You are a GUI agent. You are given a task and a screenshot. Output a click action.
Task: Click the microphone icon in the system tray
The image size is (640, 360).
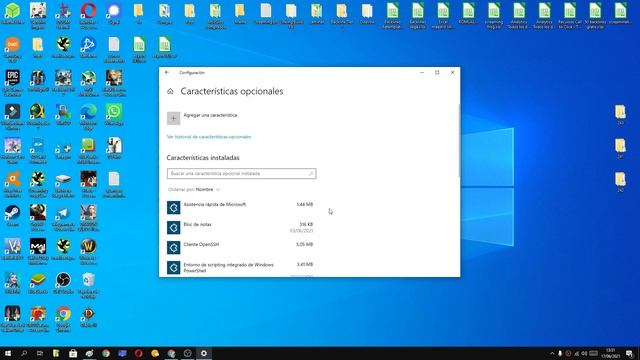(560, 353)
